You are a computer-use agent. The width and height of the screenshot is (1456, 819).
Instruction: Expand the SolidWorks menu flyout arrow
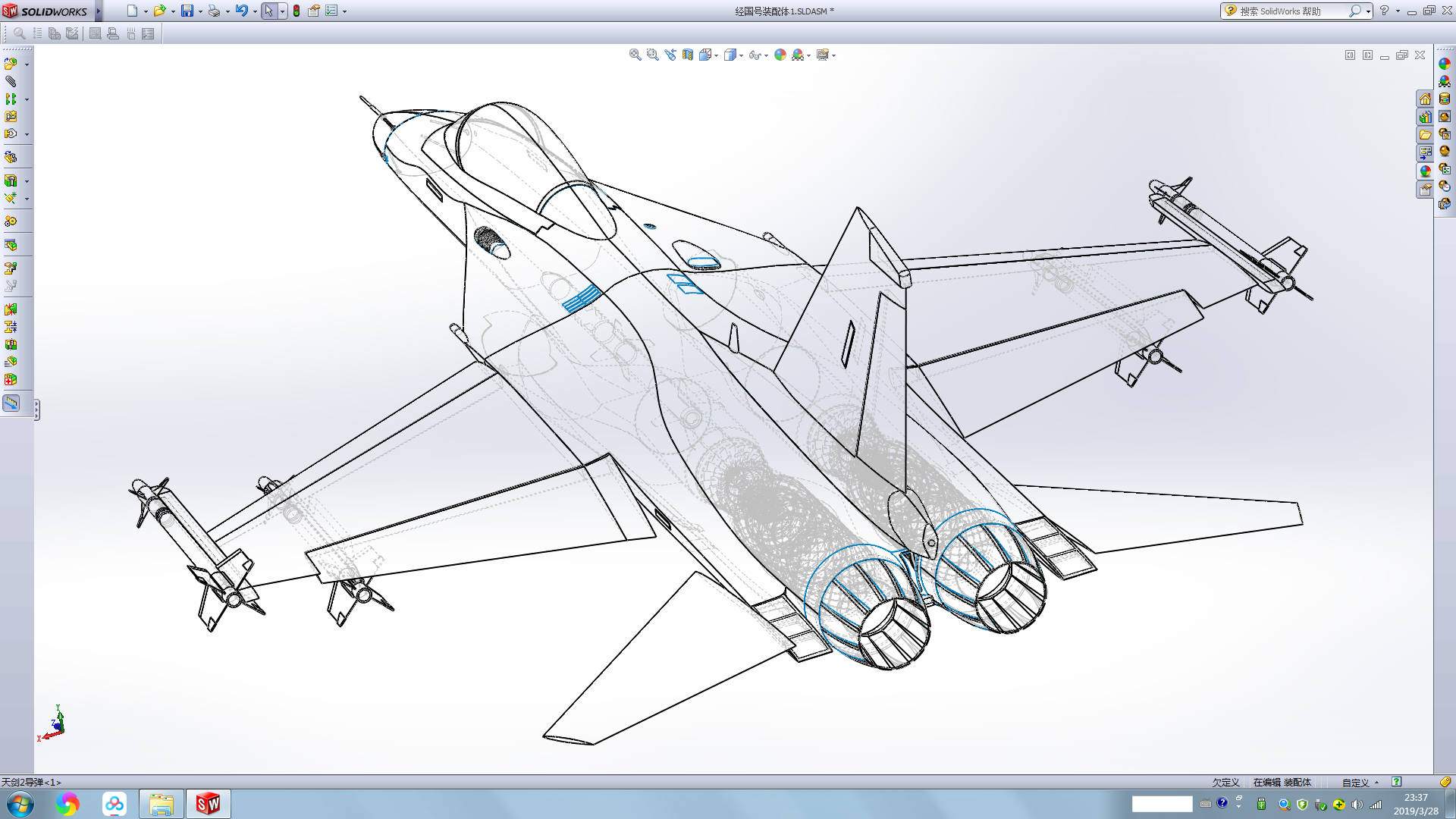(99, 11)
